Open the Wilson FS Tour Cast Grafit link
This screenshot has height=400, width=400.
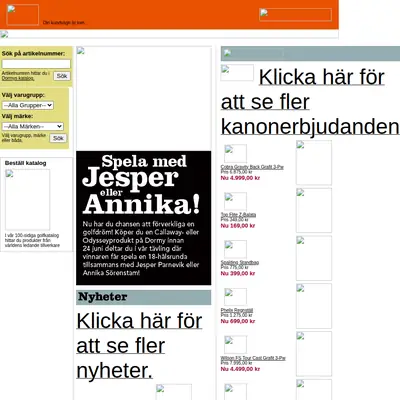click(253, 358)
